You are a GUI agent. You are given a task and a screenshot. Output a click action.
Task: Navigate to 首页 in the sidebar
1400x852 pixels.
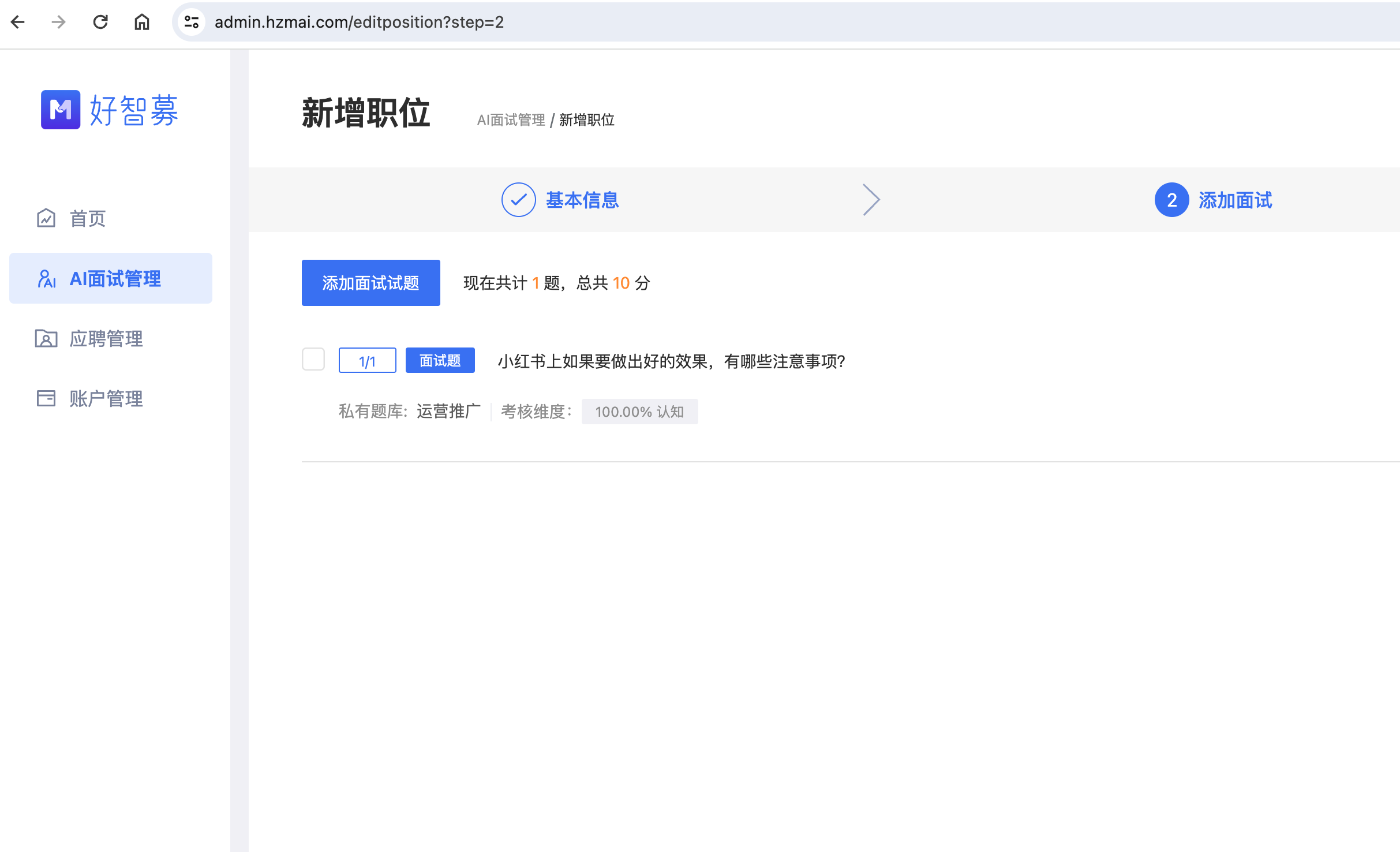pyautogui.click(x=87, y=218)
